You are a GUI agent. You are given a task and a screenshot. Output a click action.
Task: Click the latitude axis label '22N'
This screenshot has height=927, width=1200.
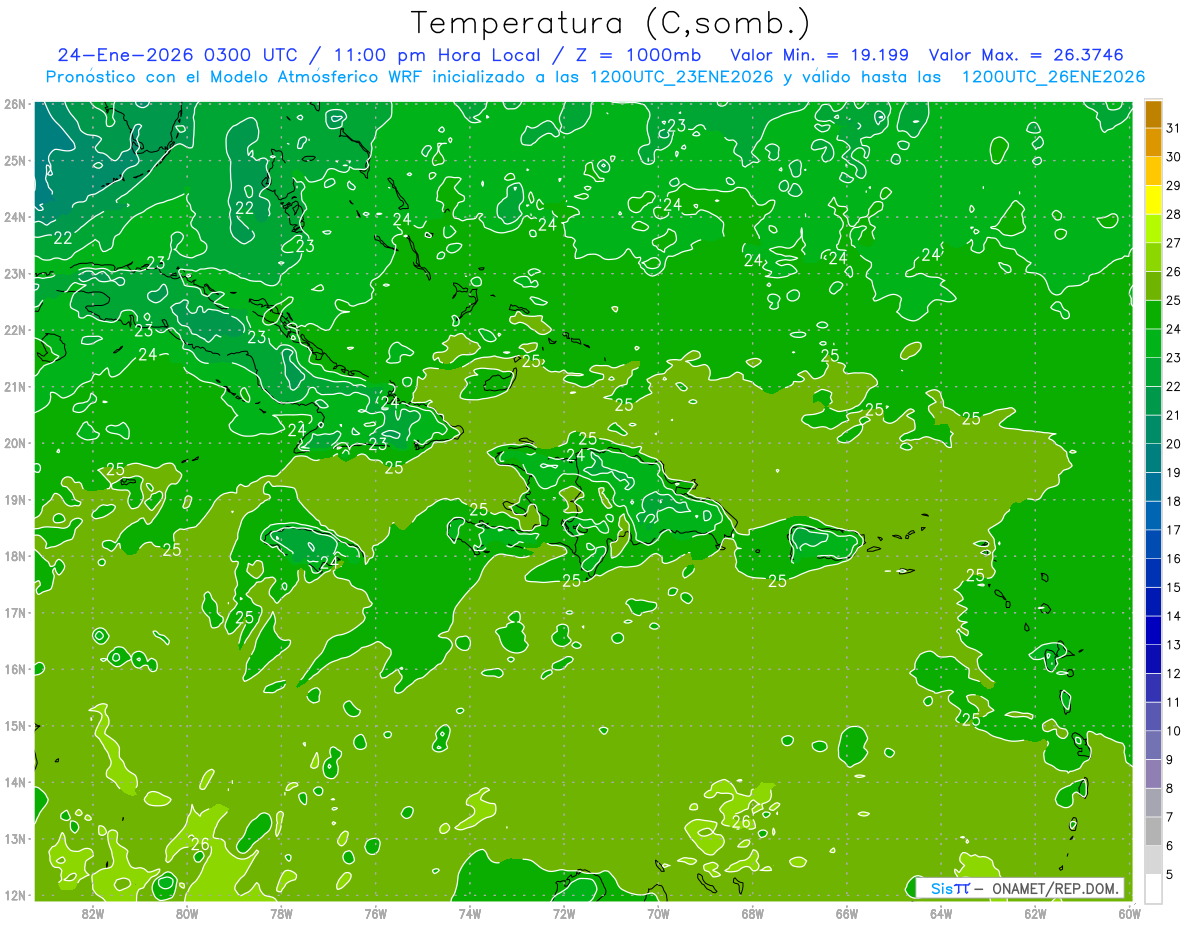14,330
